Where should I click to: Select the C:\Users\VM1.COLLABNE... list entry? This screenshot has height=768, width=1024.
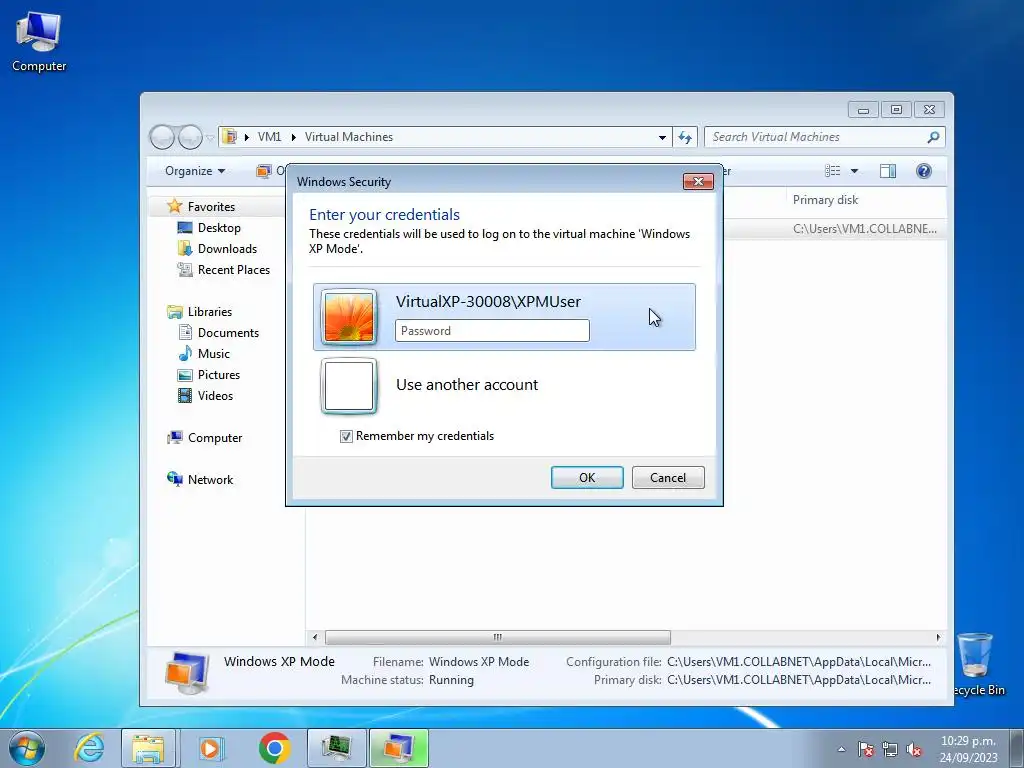click(x=865, y=229)
